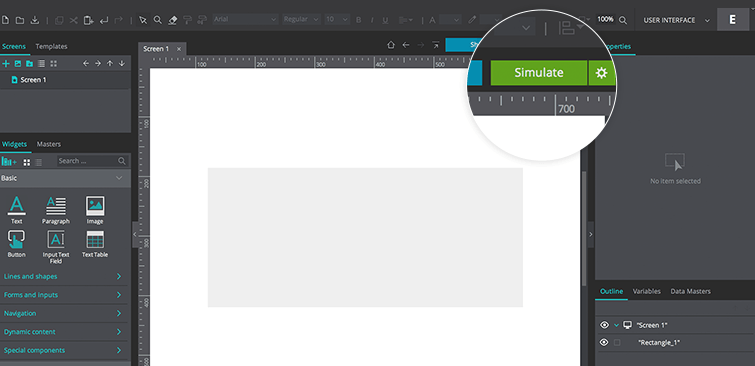Select the Input Text Field widget
This screenshot has width=755, height=366.
pos(56,247)
